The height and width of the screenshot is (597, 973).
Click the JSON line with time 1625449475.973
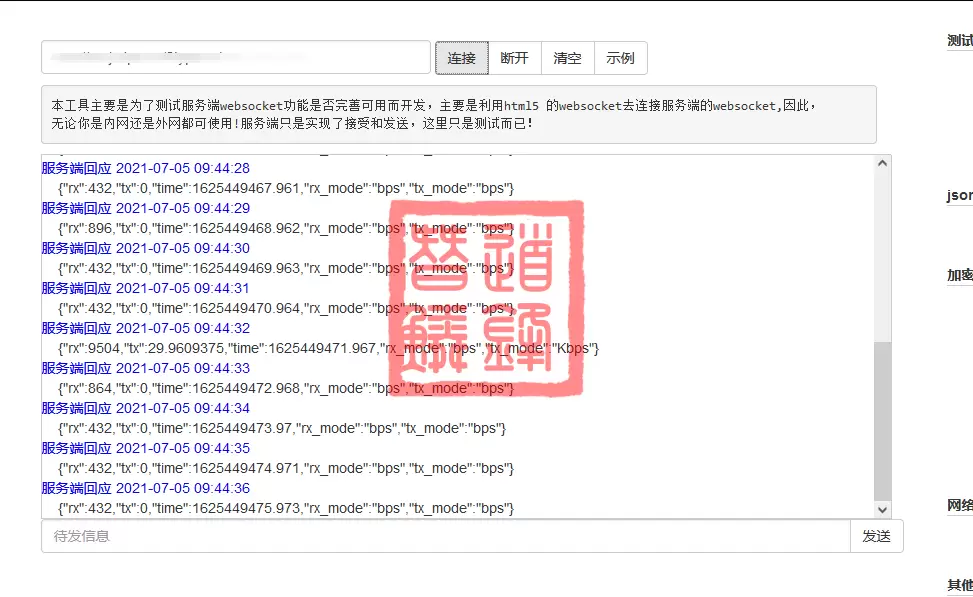pos(286,509)
